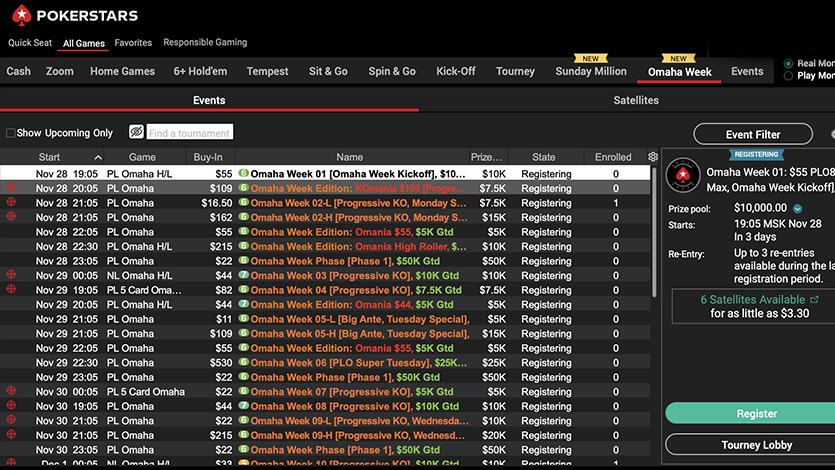The width and height of the screenshot is (835, 470).
Task: Click knockout target icon on Omaha Week 03 row
Action: coord(11,275)
